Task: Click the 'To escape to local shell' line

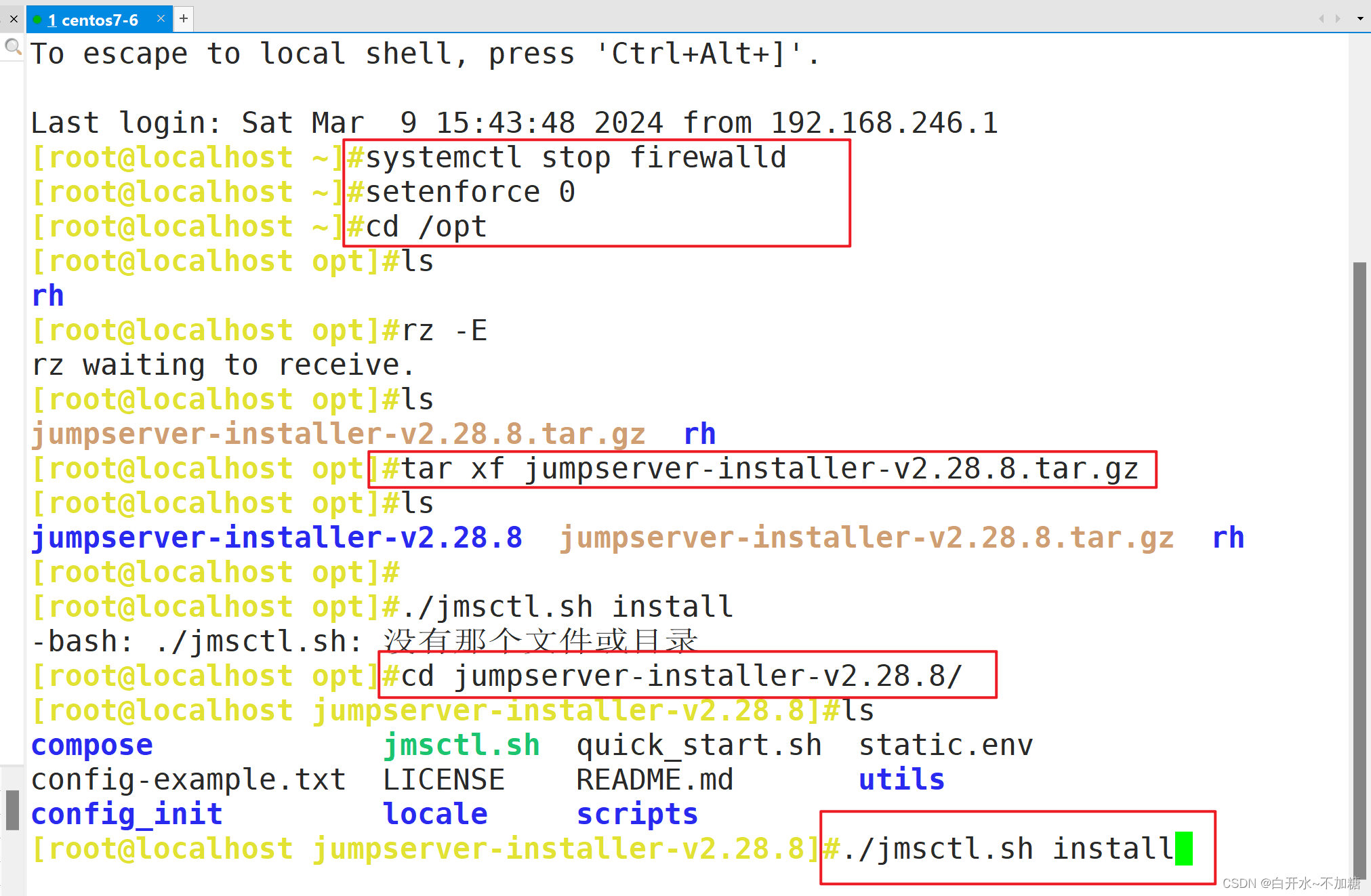Action: (426, 54)
